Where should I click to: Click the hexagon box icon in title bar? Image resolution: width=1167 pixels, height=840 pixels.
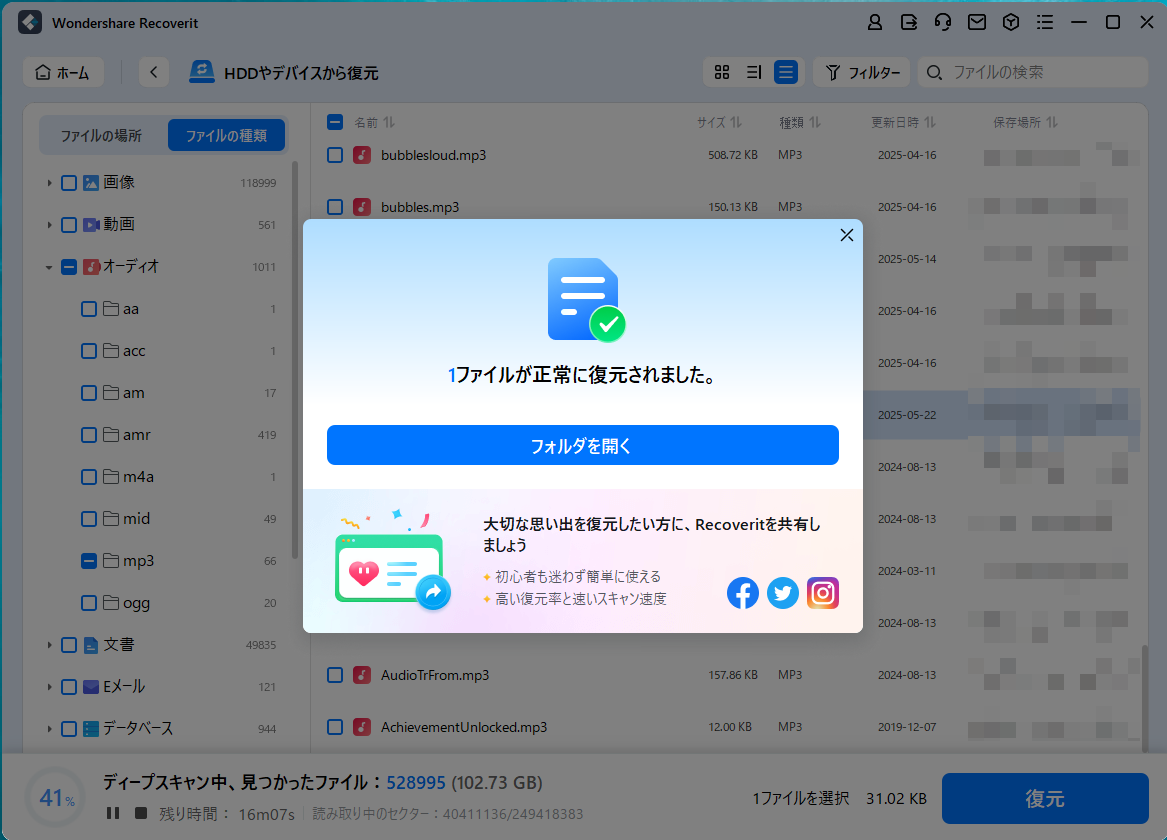(x=1011, y=23)
